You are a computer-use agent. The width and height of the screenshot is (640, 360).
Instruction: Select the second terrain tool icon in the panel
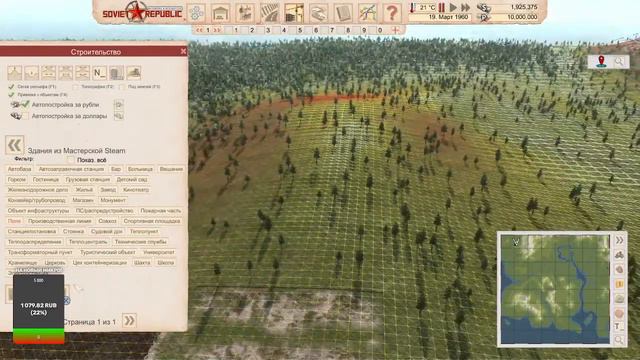pyautogui.click(x=31, y=73)
